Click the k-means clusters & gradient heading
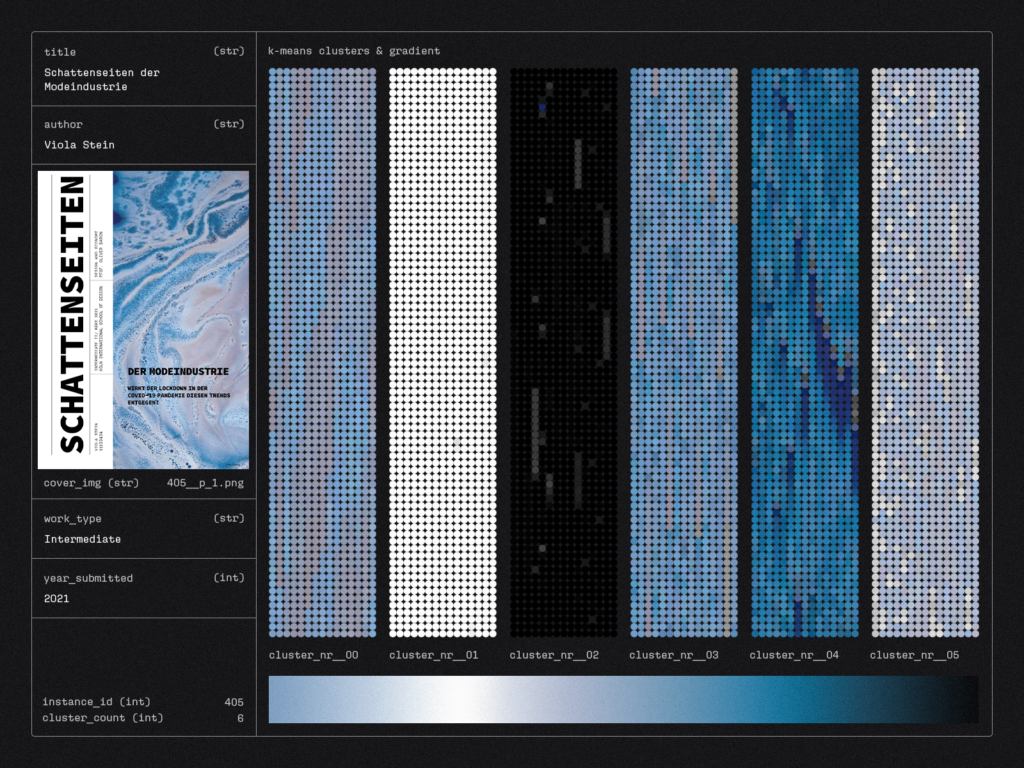The width and height of the screenshot is (1024, 768). 354,51
